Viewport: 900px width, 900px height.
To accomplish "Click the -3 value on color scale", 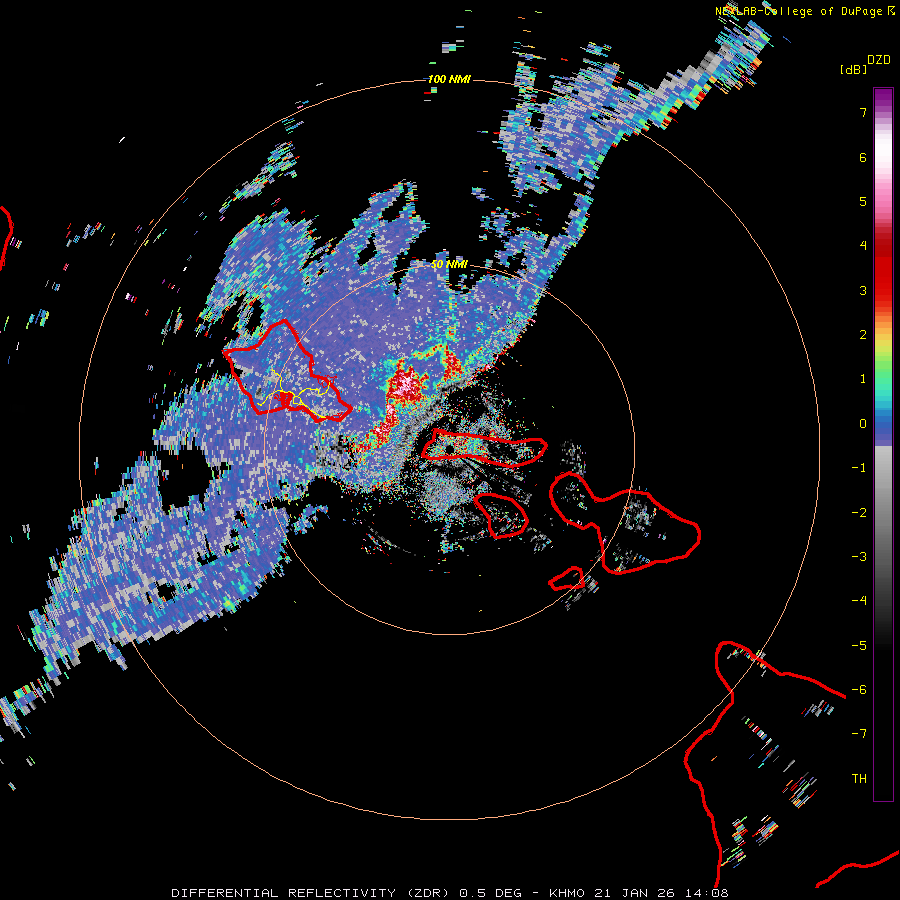I will [x=859, y=557].
